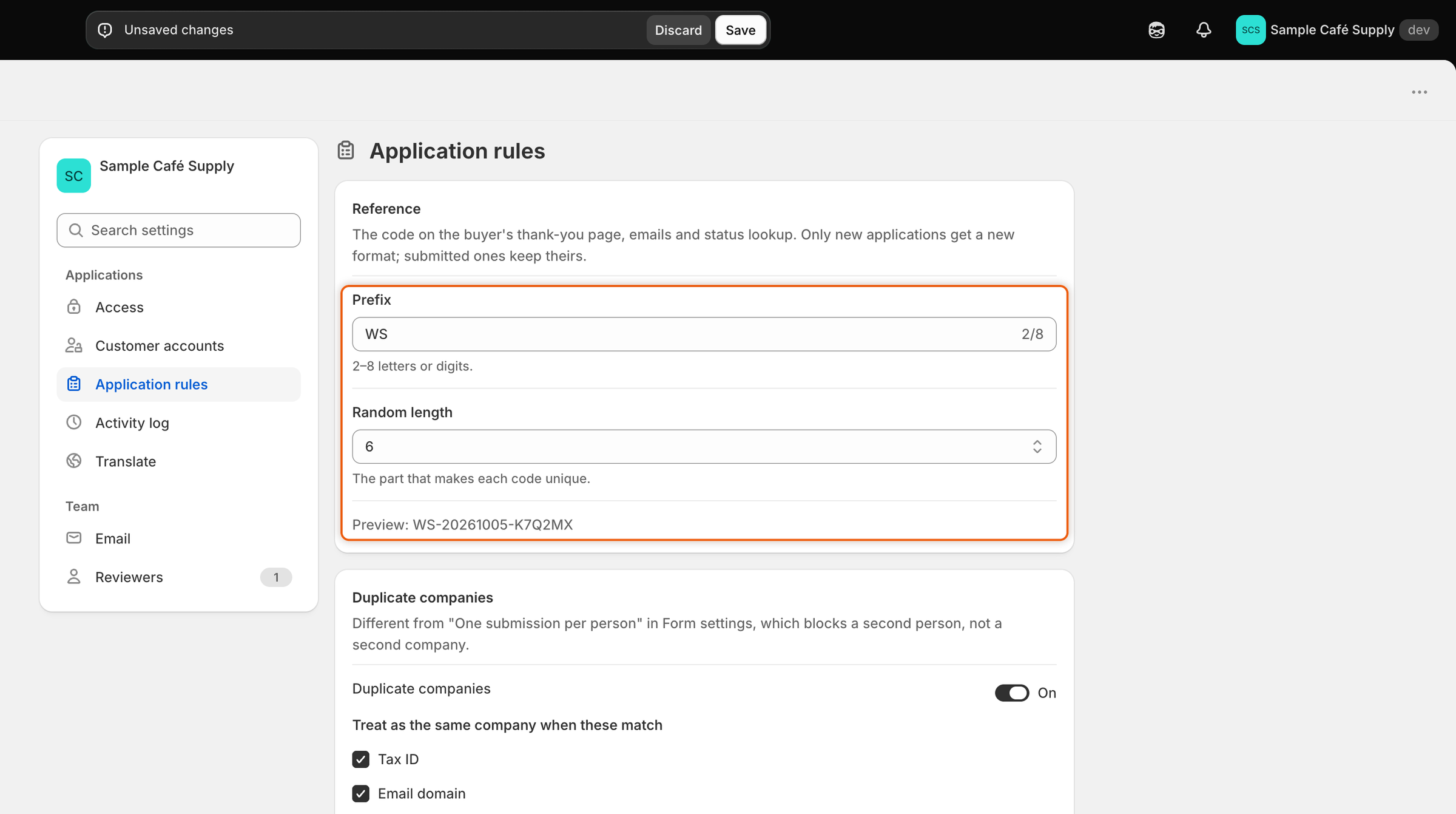Open the Sample Café Supply account menu
This screenshot has height=814, width=1456.
[1336, 30]
